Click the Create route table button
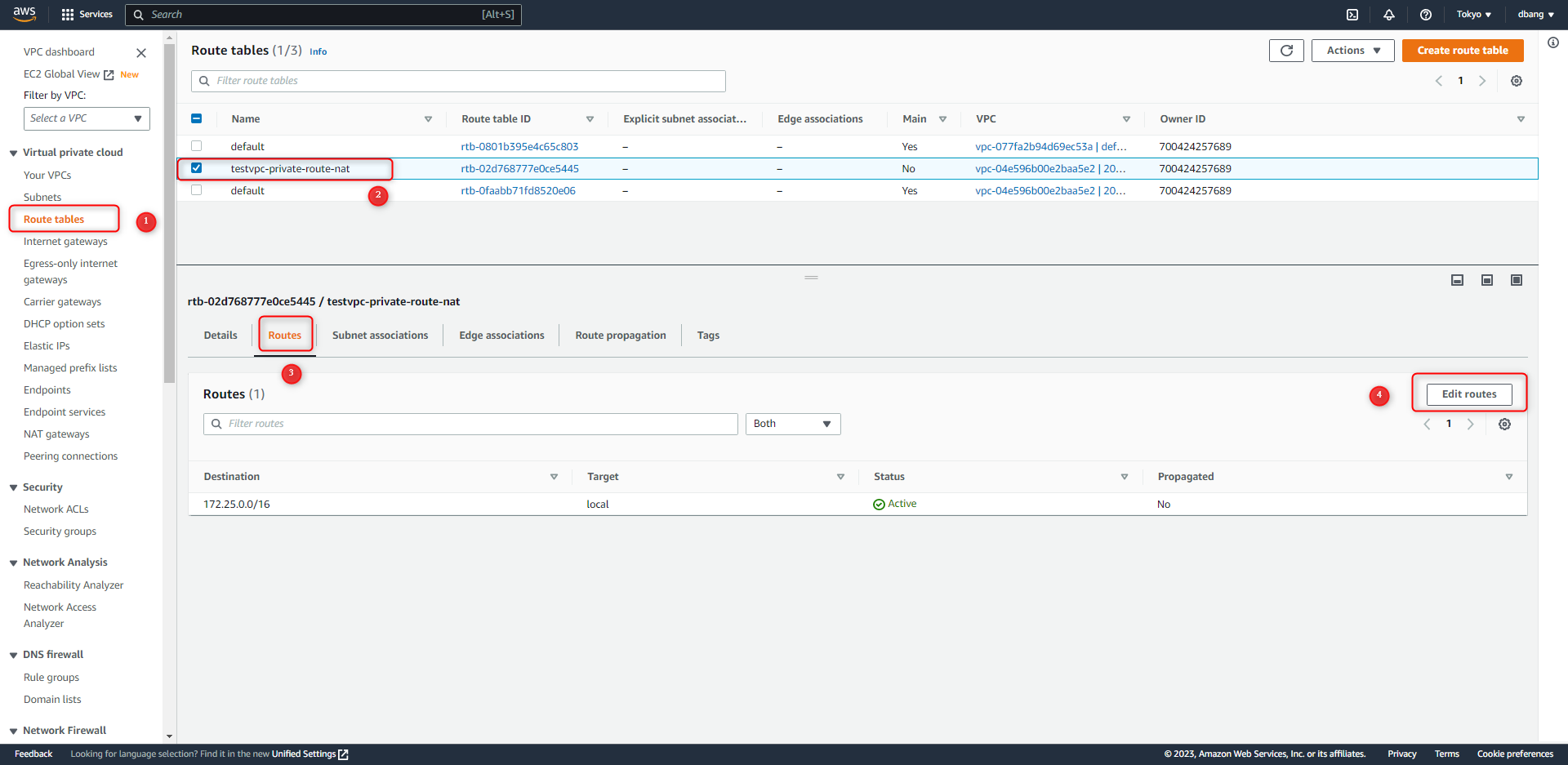Image resolution: width=1568 pixels, height=765 pixels. pos(1463,51)
